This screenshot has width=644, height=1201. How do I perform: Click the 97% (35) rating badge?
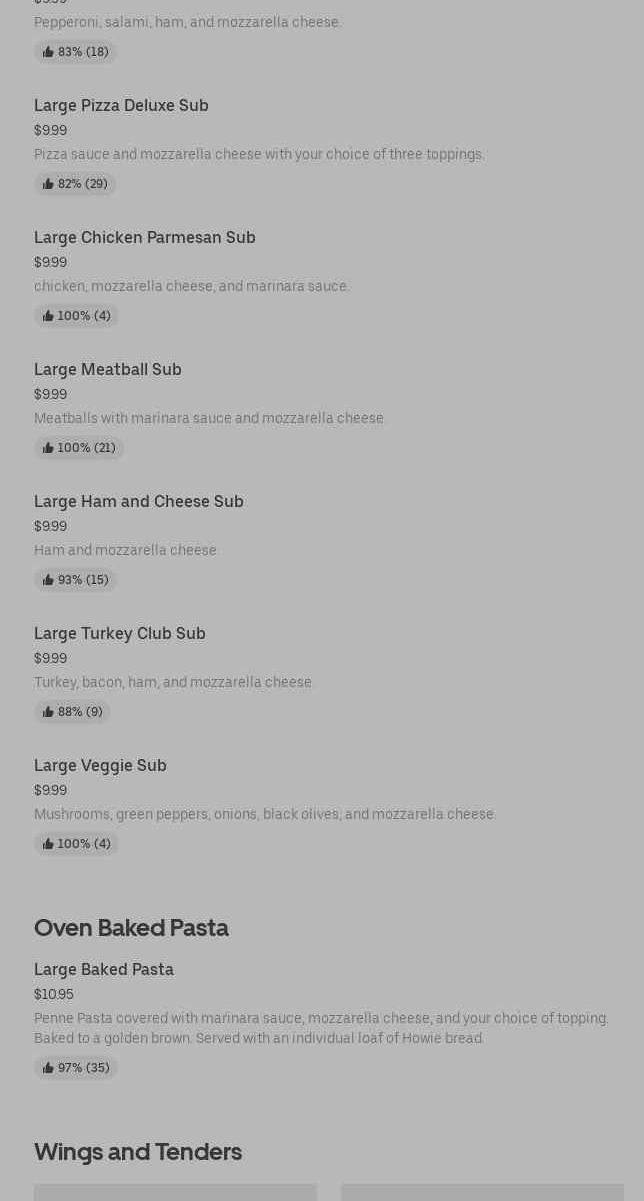[x=76, y=1068]
